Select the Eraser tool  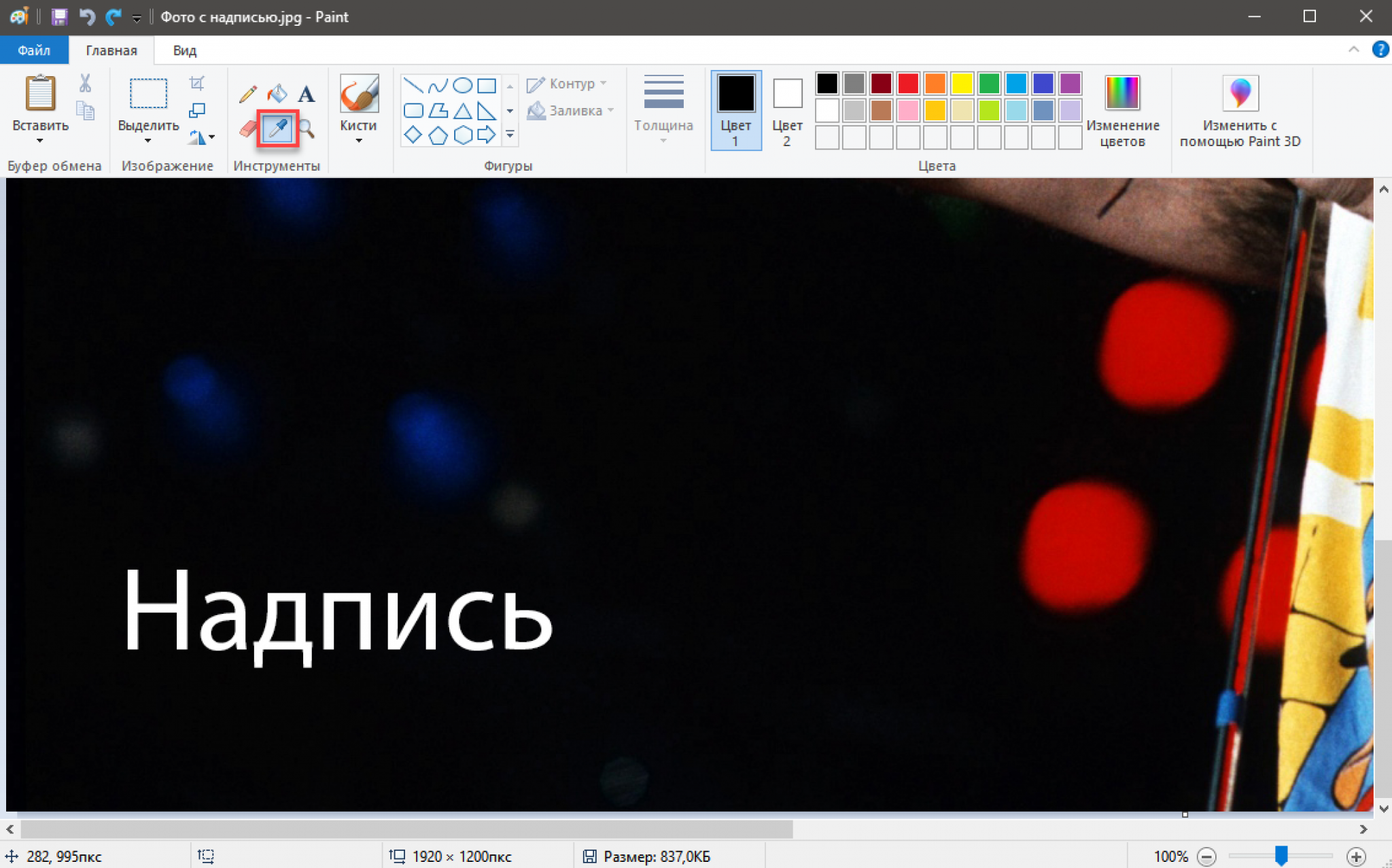point(248,127)
